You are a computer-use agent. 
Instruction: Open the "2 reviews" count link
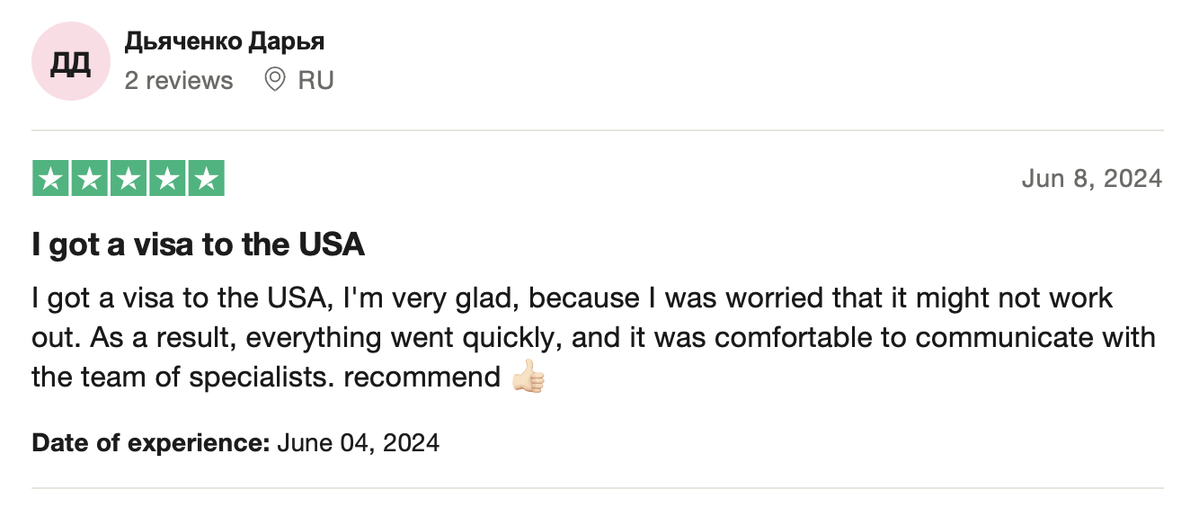[x=179, y=80]
